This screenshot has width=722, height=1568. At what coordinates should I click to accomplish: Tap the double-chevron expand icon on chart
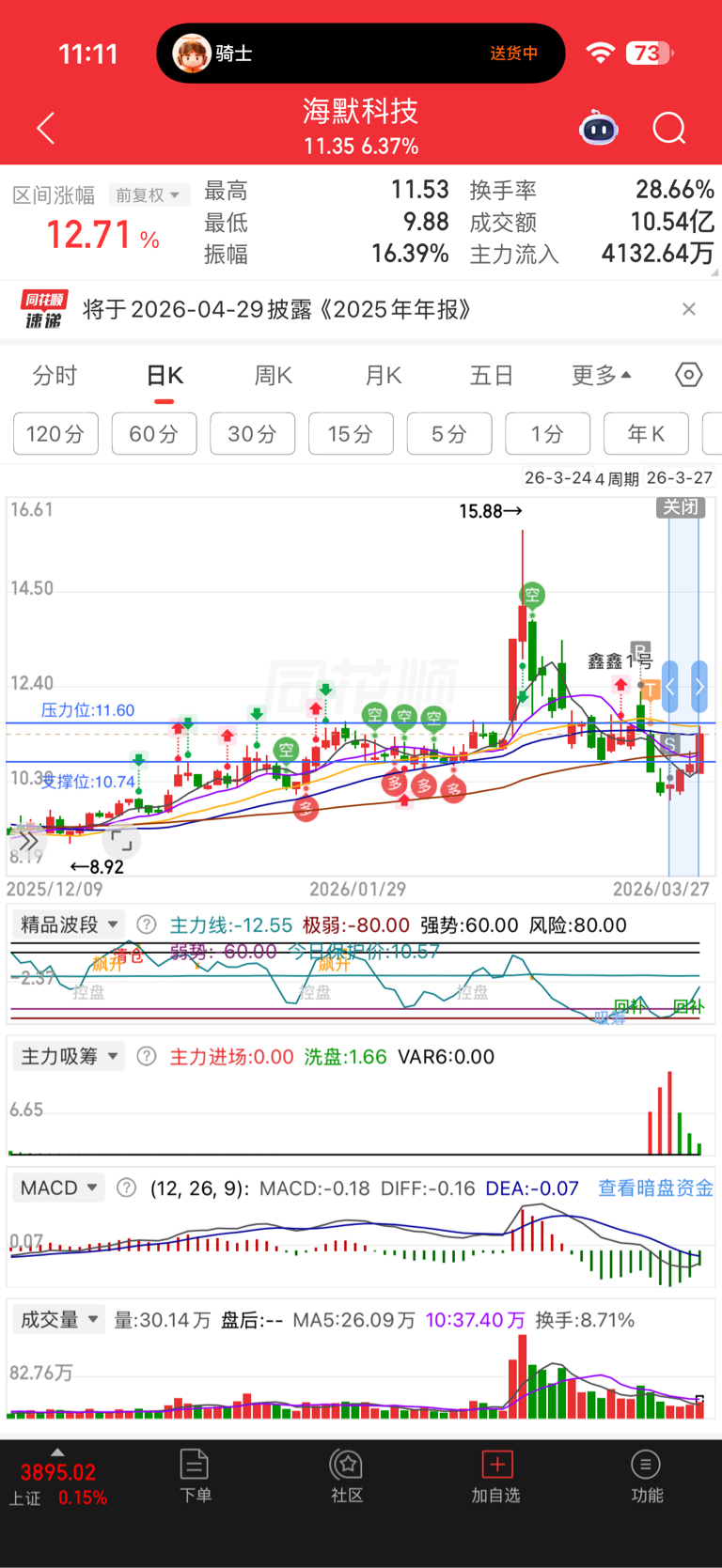point(28,840)
